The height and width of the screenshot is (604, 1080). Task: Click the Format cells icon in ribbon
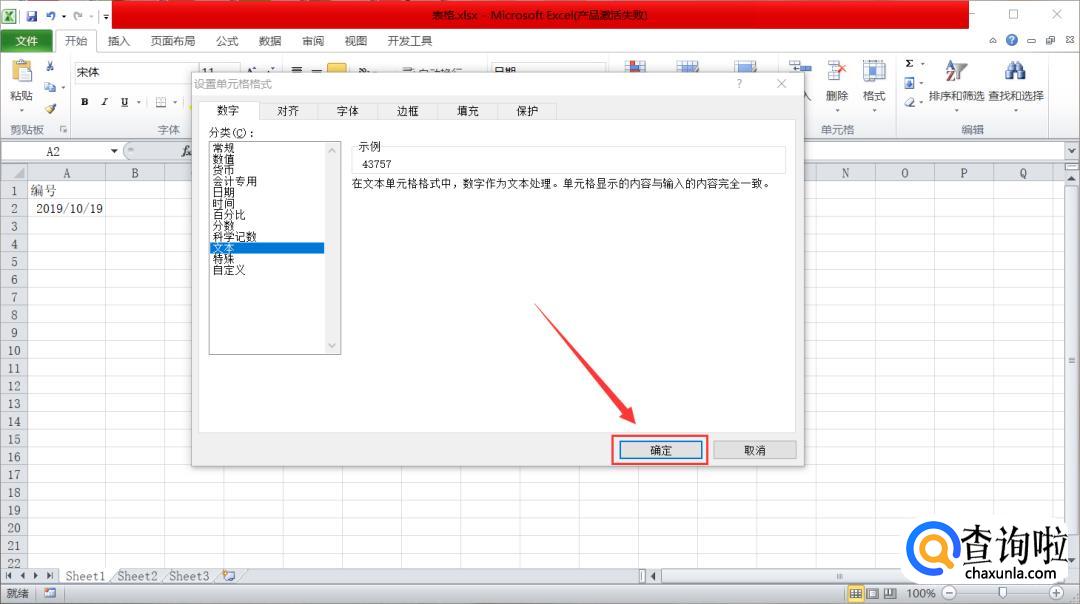click(x=874, y=72)
